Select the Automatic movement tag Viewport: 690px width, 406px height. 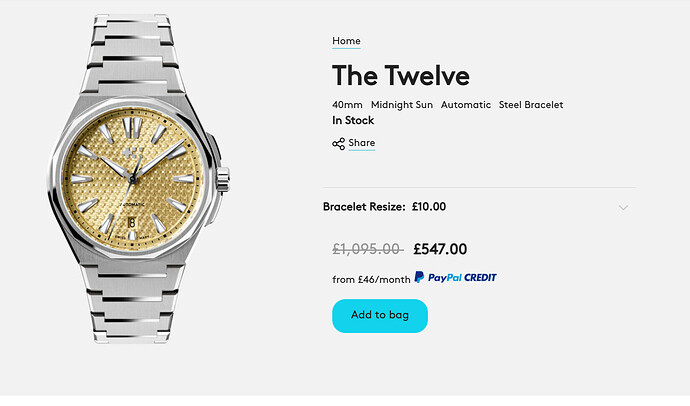466,105
